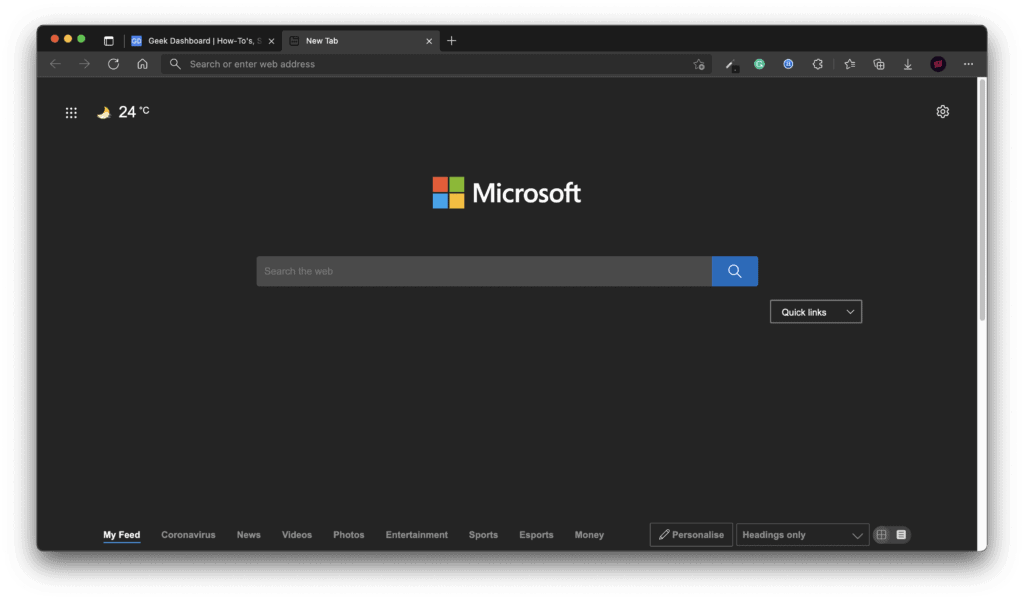Image resolution: width=1024 pixels, height=600 pixels.
Task: Open the Coronavirus feed
Action: pos(188,535)
